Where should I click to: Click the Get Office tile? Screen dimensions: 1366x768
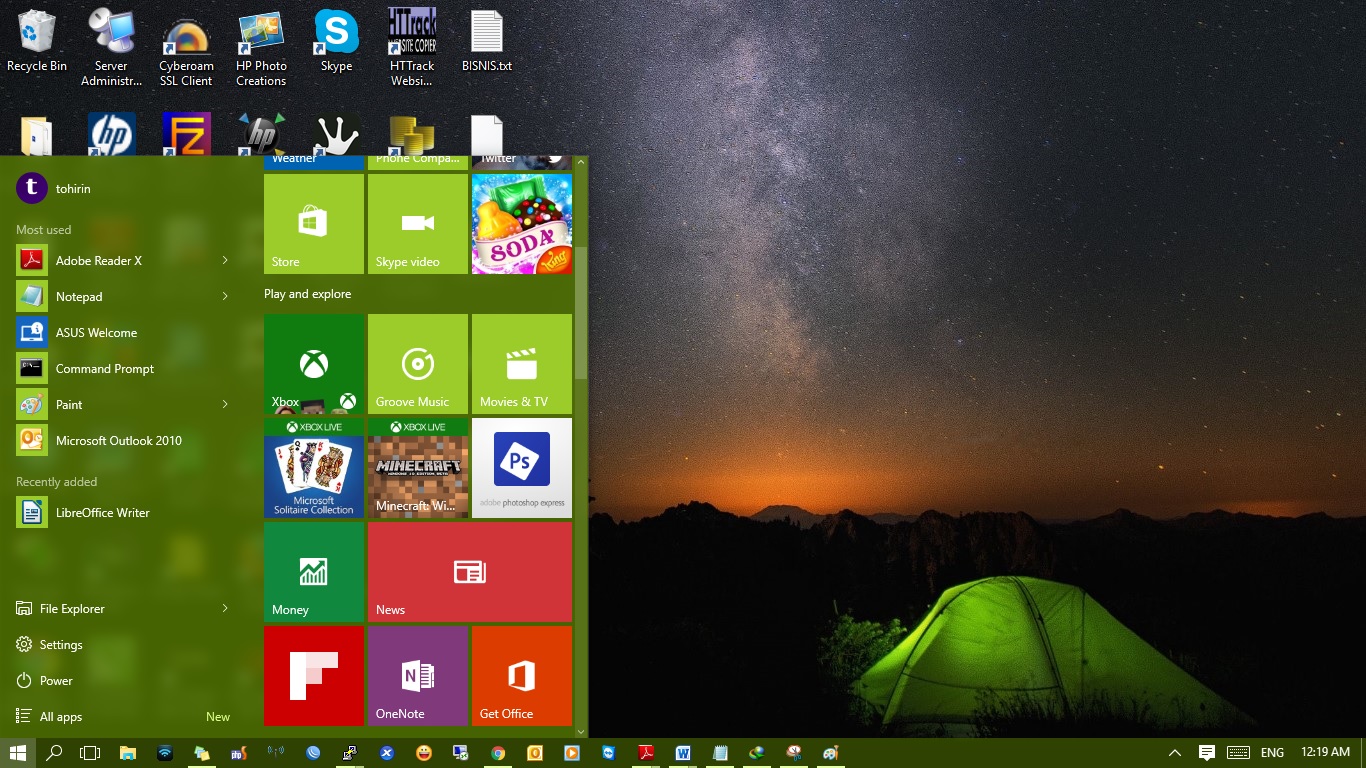click(522, 676)
